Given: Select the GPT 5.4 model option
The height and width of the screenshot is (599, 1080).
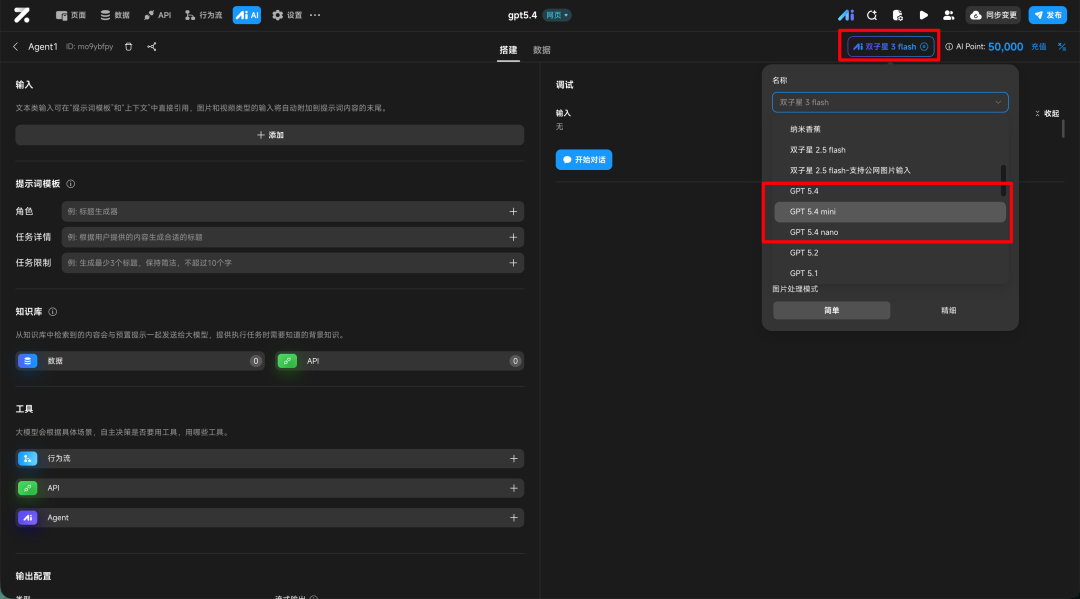Looking at the screenshot, I should 889,191.
